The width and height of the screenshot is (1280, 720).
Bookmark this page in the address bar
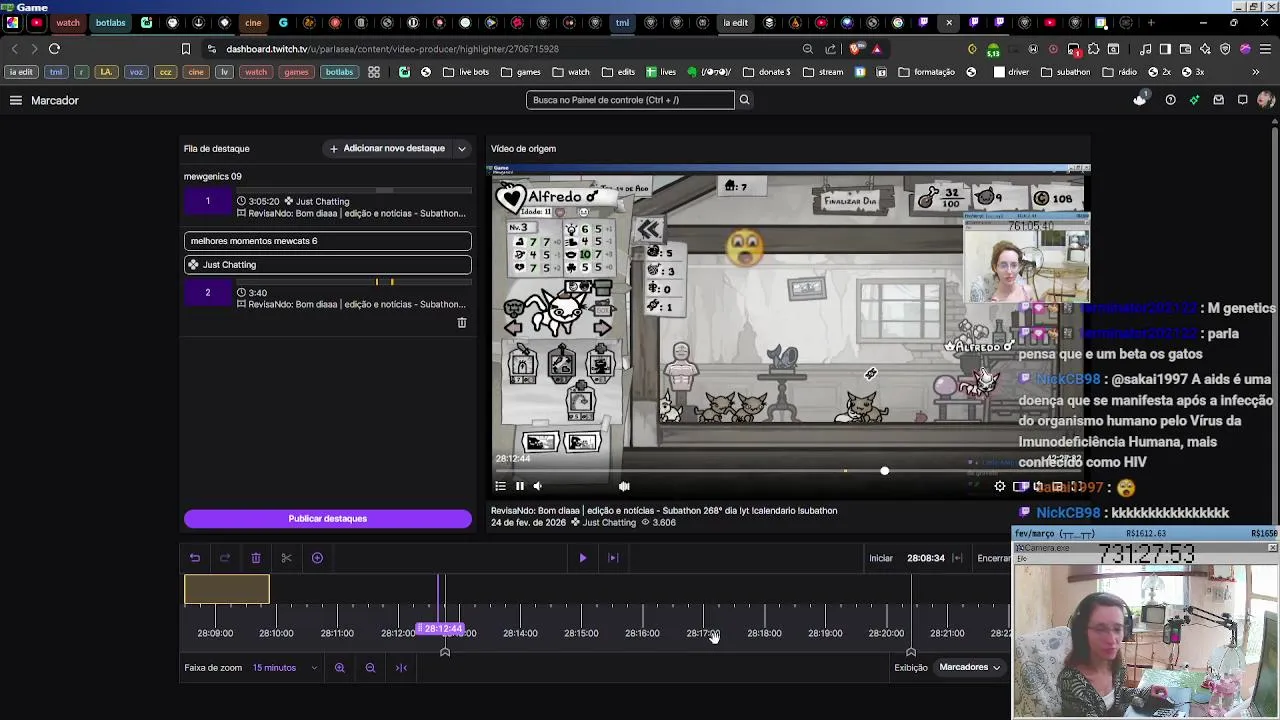186,48
